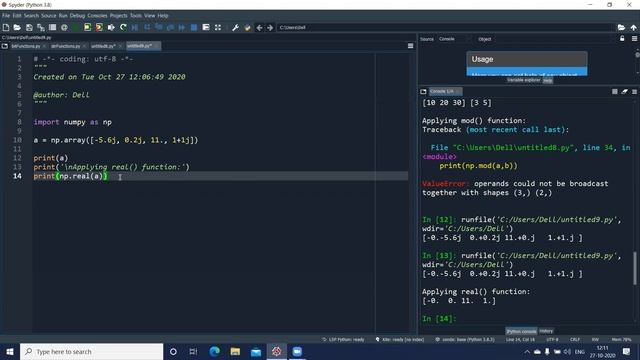Open the Consoles menu
This screenshot has width=640, height=360.
point(97,16)
